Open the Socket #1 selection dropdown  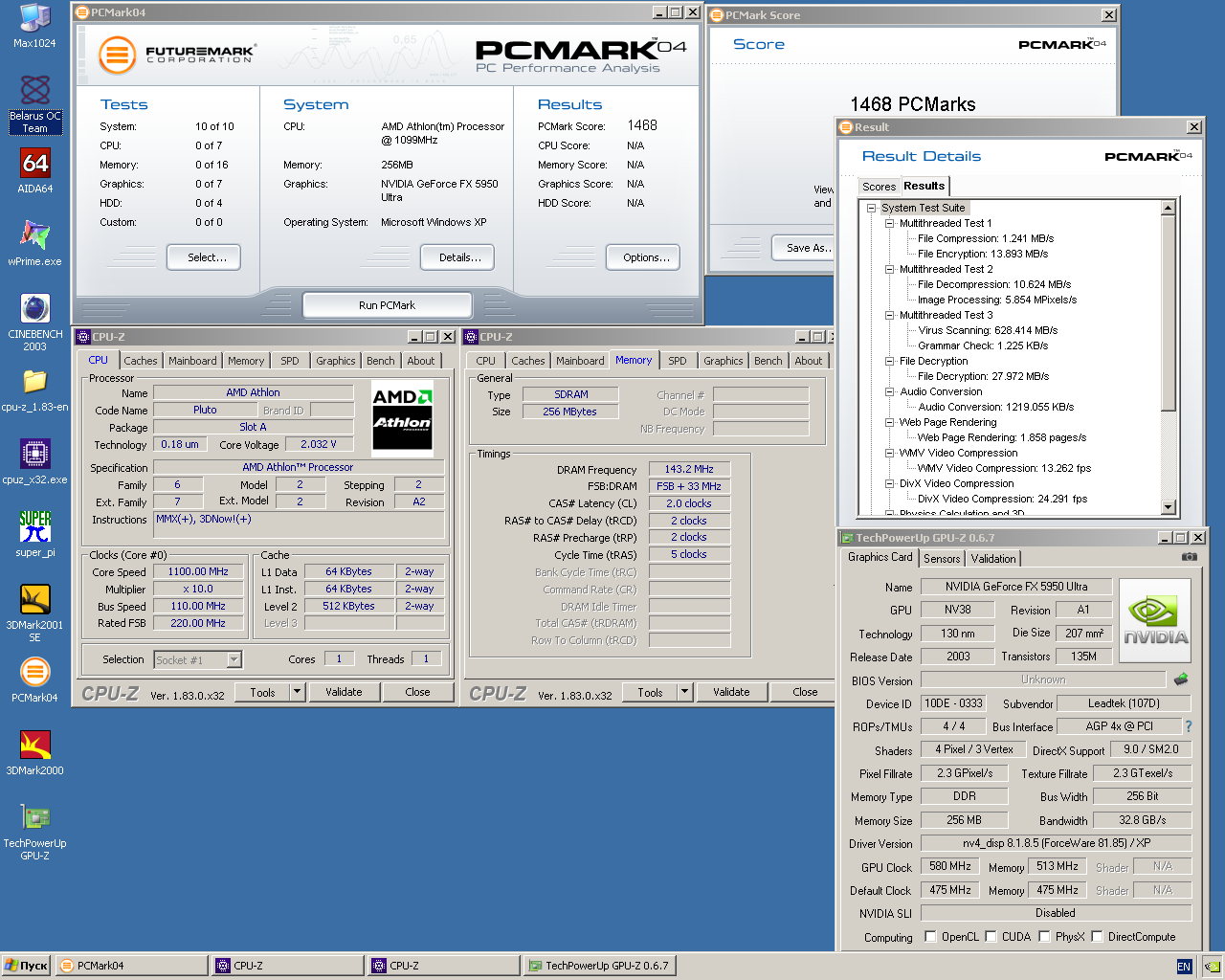(234, 659)
